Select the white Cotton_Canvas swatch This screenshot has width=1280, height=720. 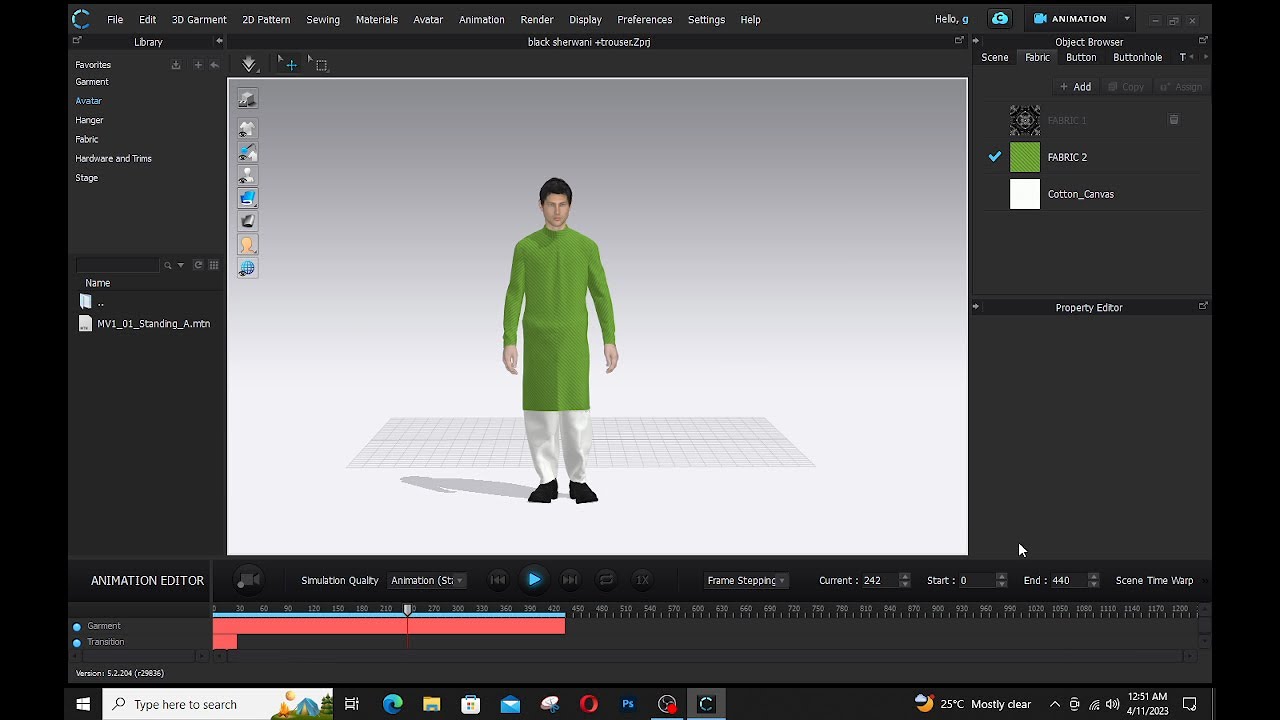[x=1025, y=194]
